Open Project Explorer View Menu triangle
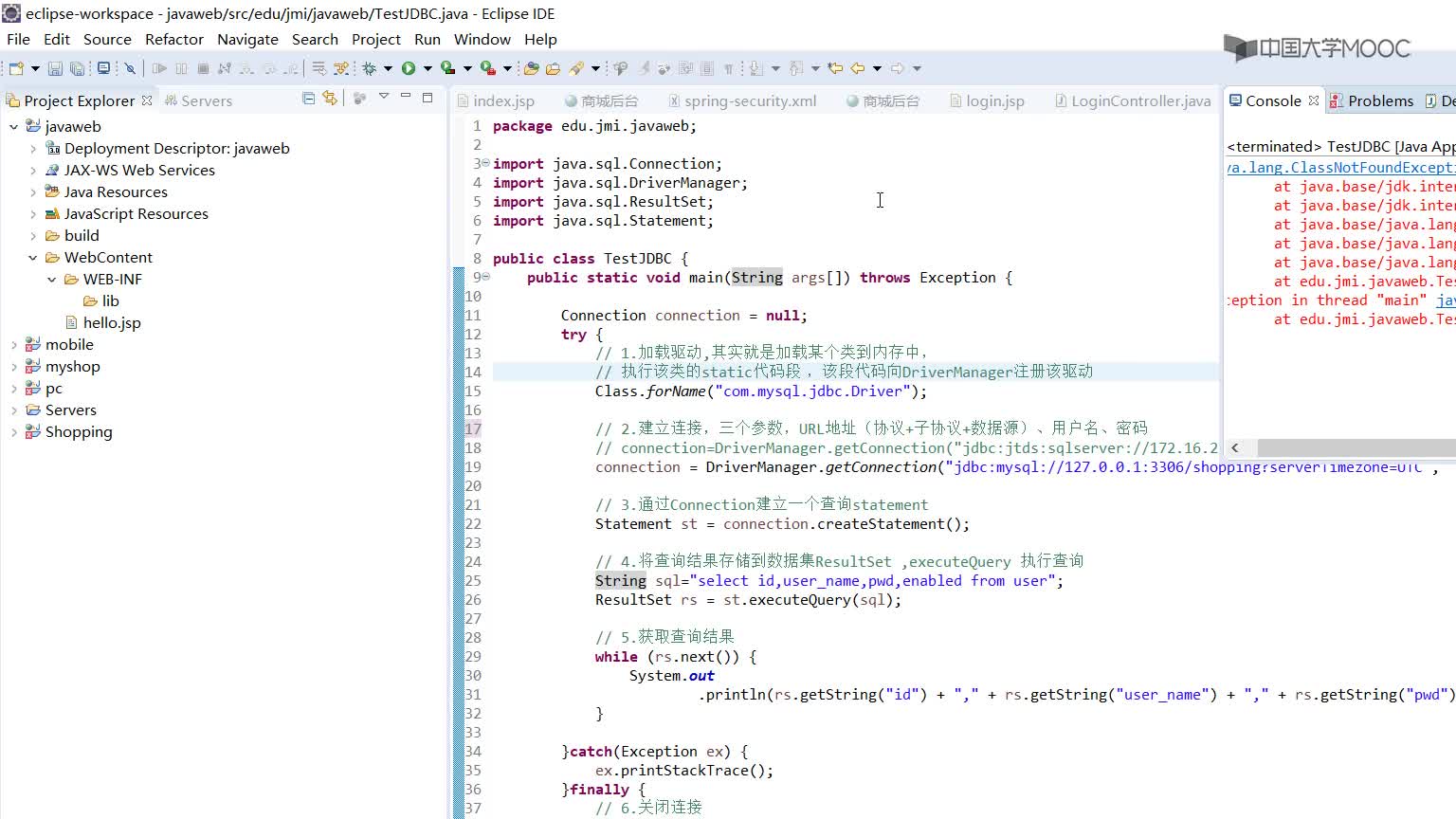This screenshot has width=1456, height=819. pyautogui.click(x=384, y=97)
